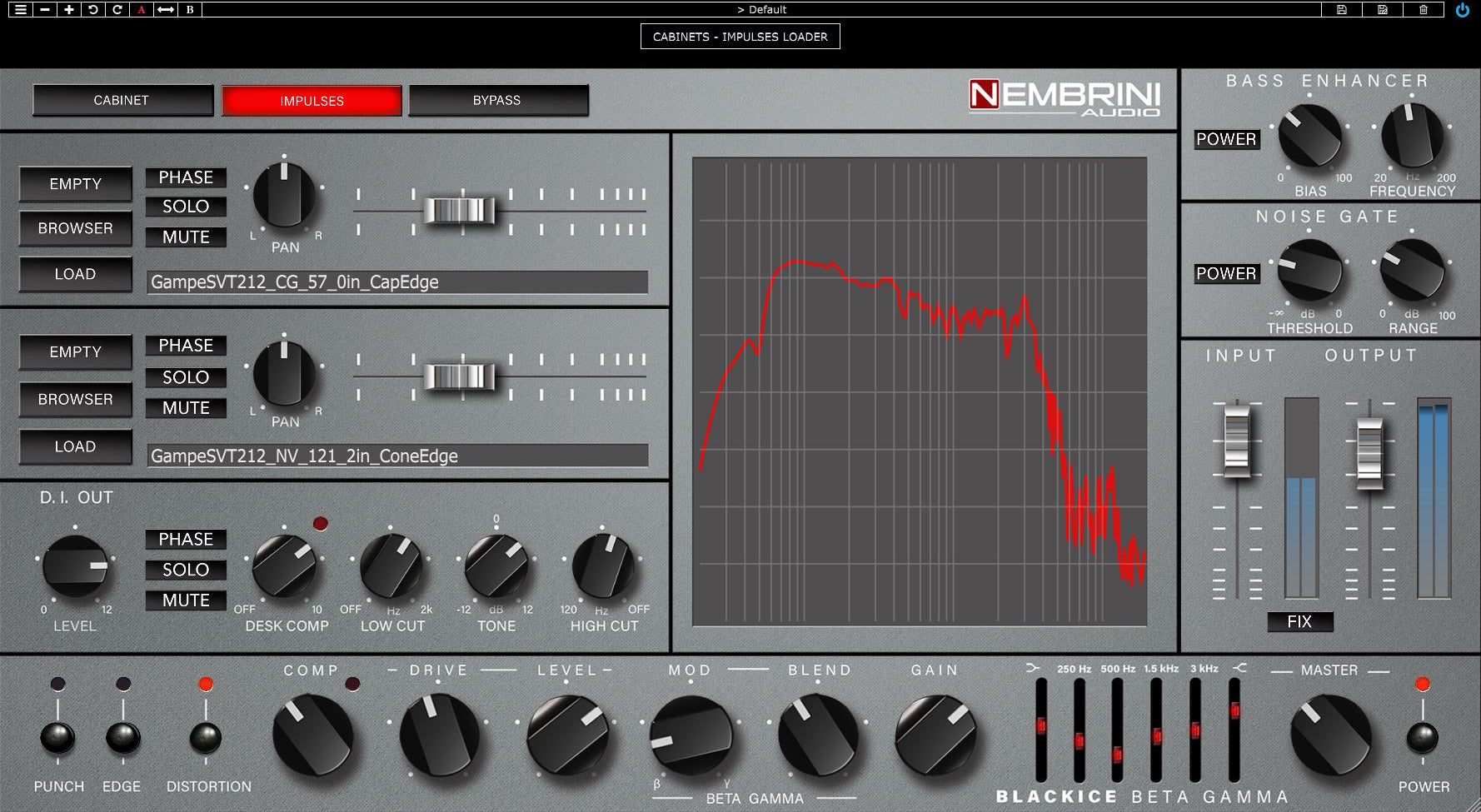
Task: Enable POWER on the Bass Enhancer
Action: pyautogui.click(x=1226, y=139)
